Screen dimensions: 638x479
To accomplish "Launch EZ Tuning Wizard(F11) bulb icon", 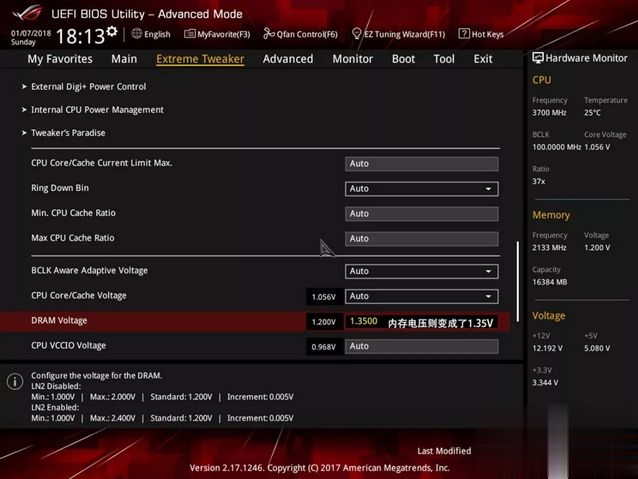I will (357, 34).
